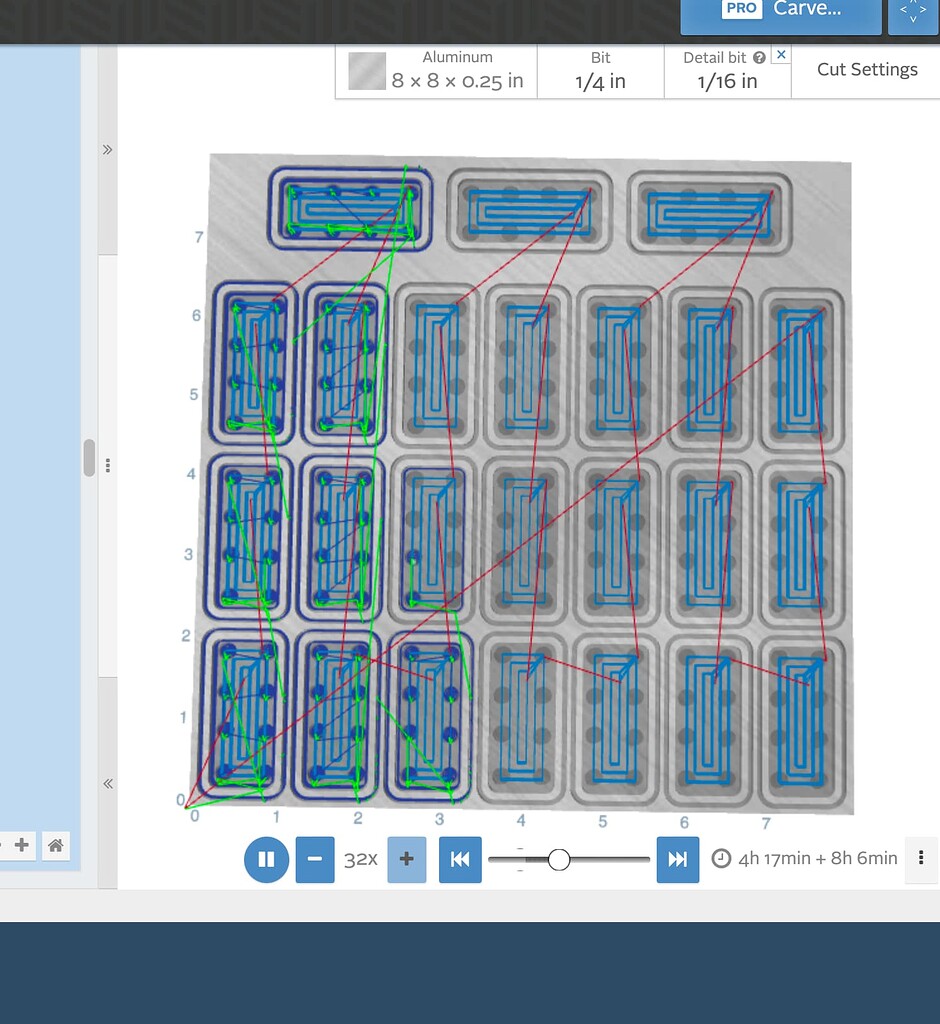The width and height of the screenshot is (940, 1024).
Task: Click the home view icon near the zoom controls
Action: tap(56, 845)
